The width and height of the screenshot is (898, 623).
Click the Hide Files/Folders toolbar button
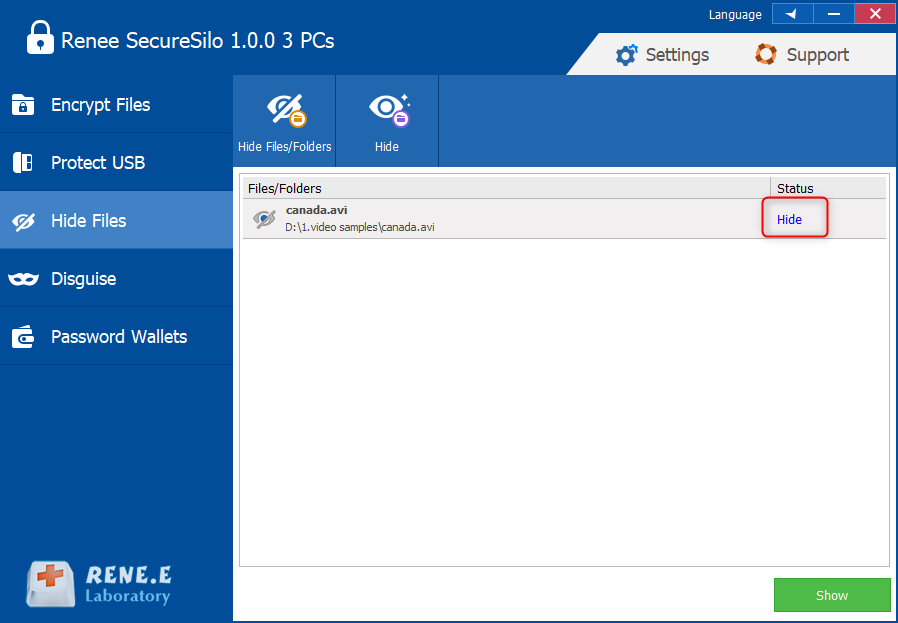click(x=284, y=121)
